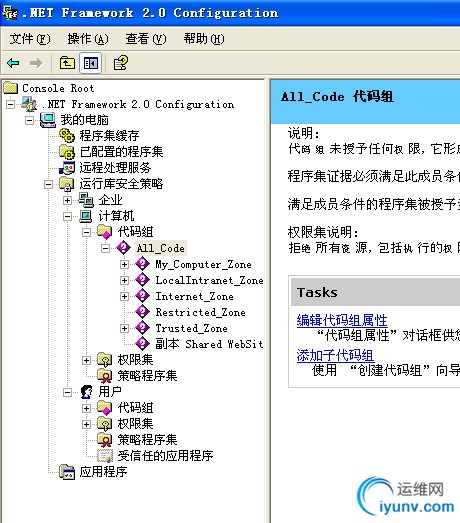Toggle the Show/Hide Console Tree button
Image resolution: width=460 pixels, height=523 pixels.
pos(90,63)
